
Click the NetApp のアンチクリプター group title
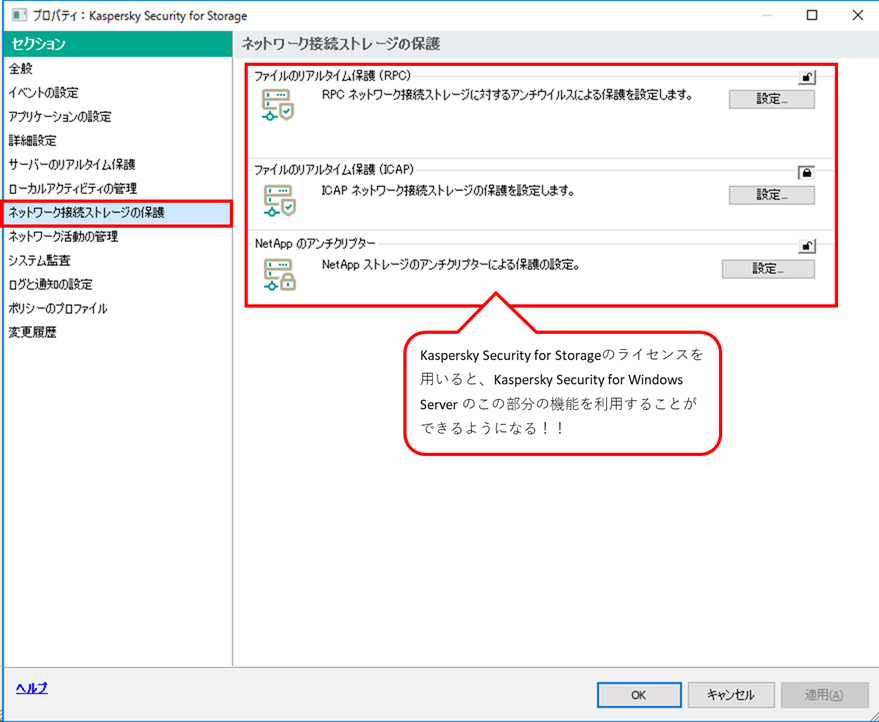315,243
